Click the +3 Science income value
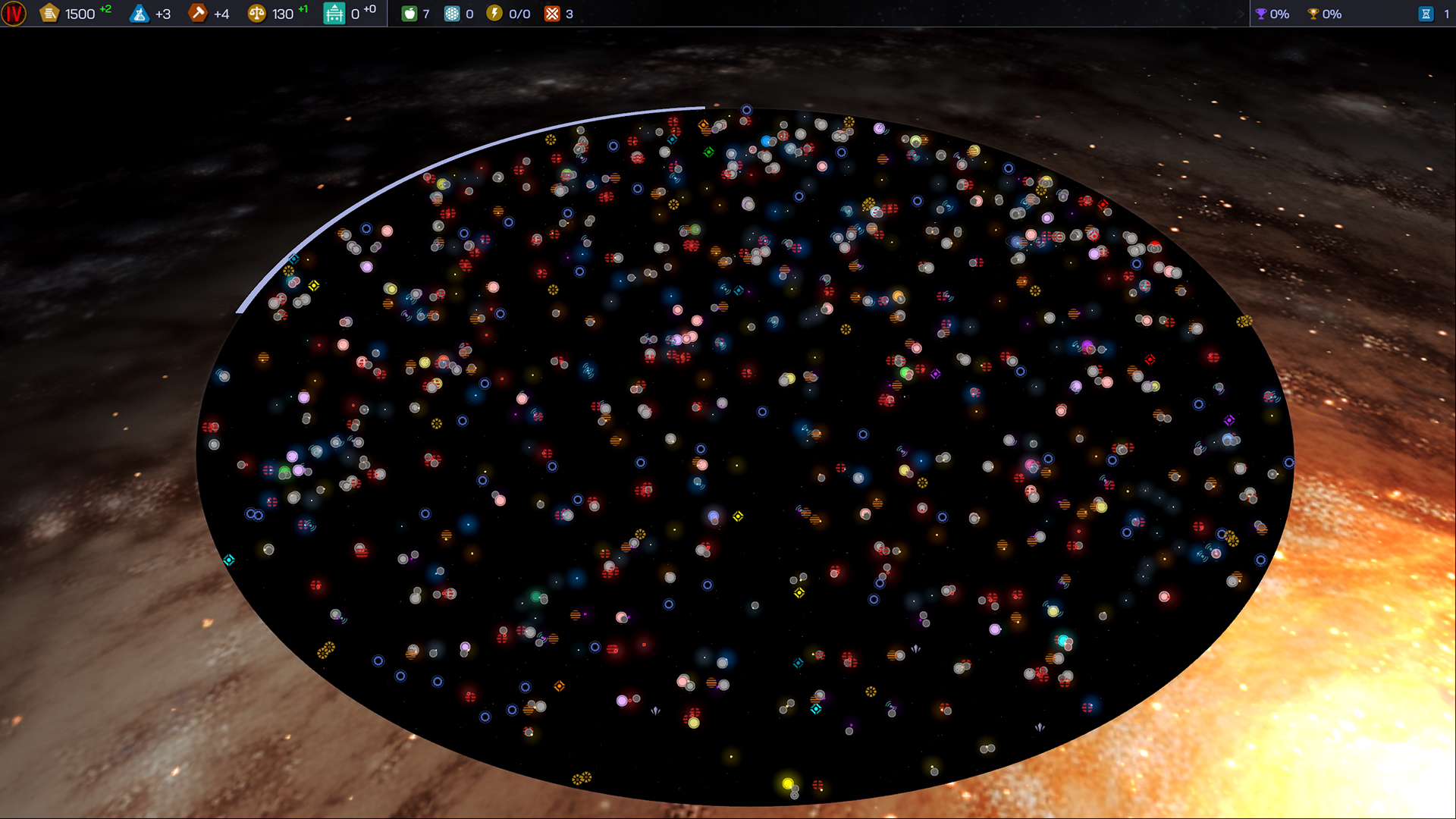 tap(163, 14)
